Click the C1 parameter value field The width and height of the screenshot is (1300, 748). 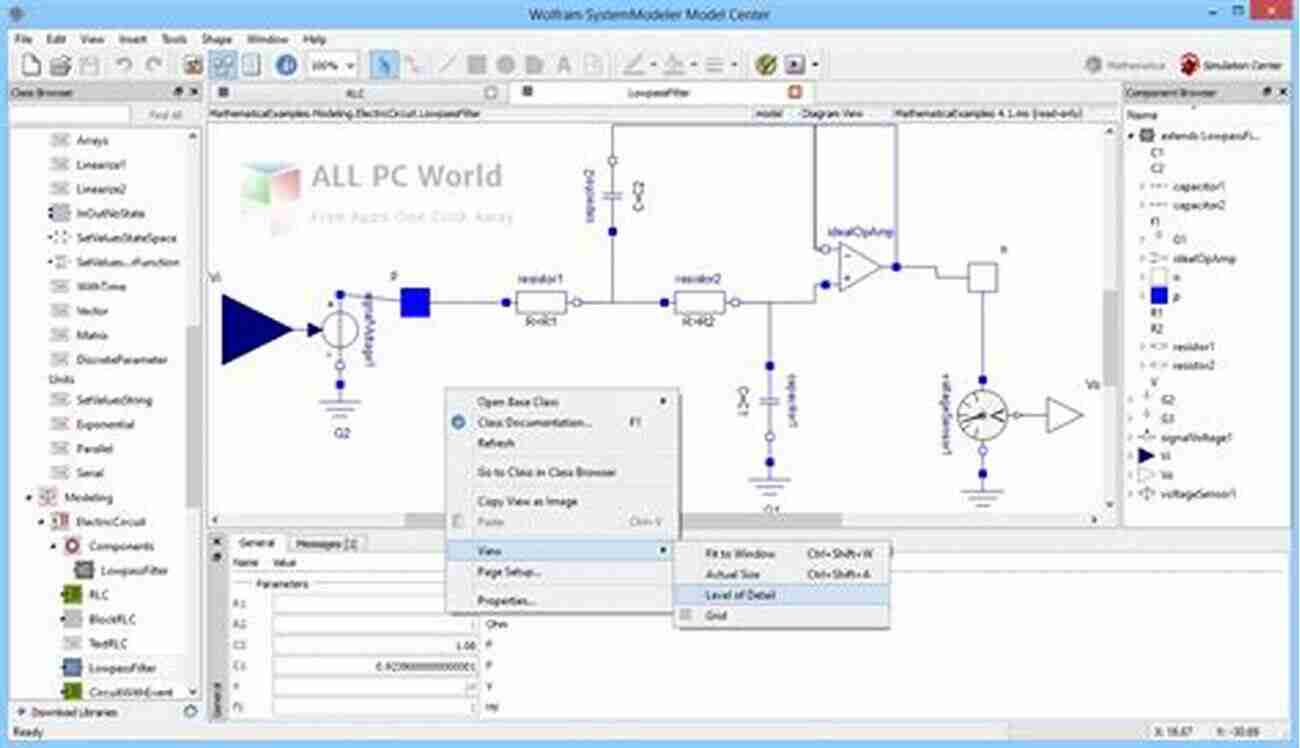point(377,666)
